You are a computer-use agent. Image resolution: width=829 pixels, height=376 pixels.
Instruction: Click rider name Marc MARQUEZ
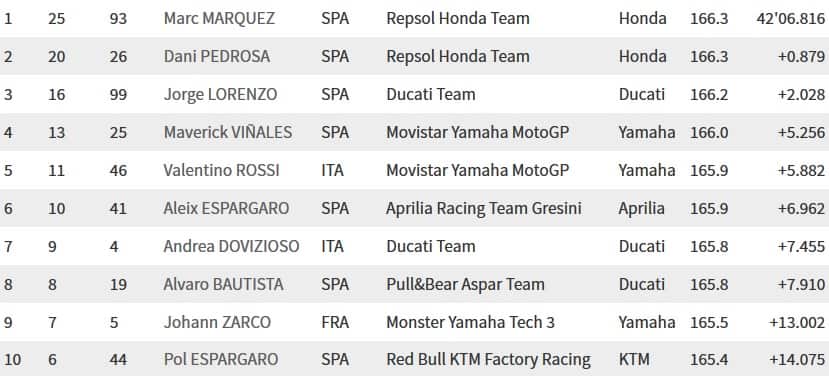pyautogui.click(x=219, y=19)
